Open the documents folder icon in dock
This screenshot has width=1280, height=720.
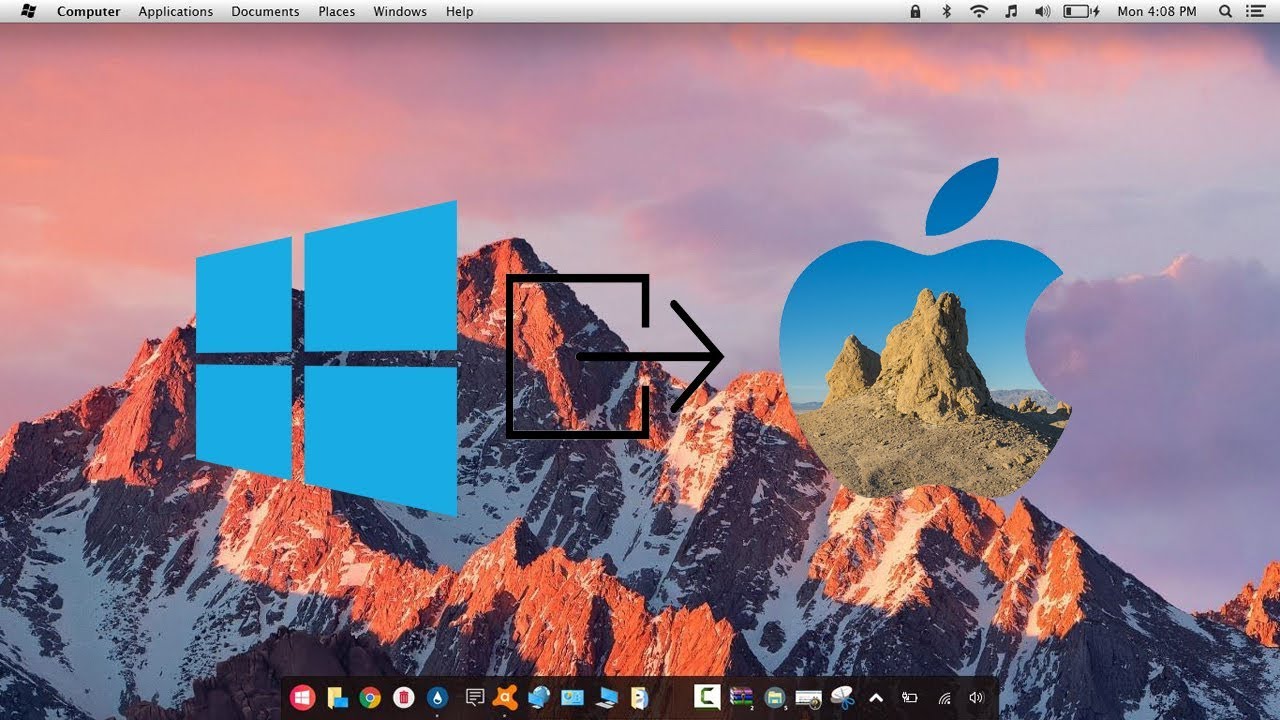click(x=639, y=697)
